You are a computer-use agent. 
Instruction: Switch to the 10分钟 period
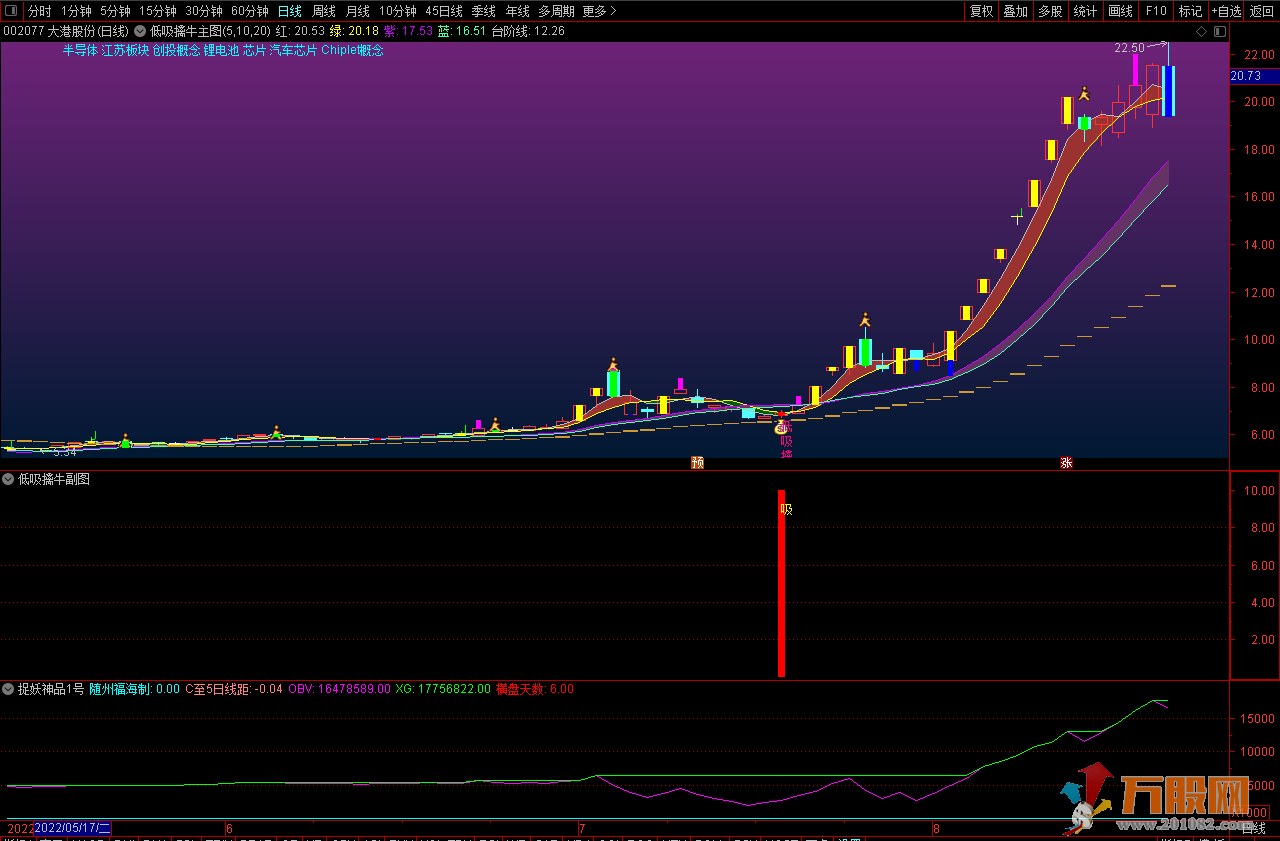pos(398,11)
